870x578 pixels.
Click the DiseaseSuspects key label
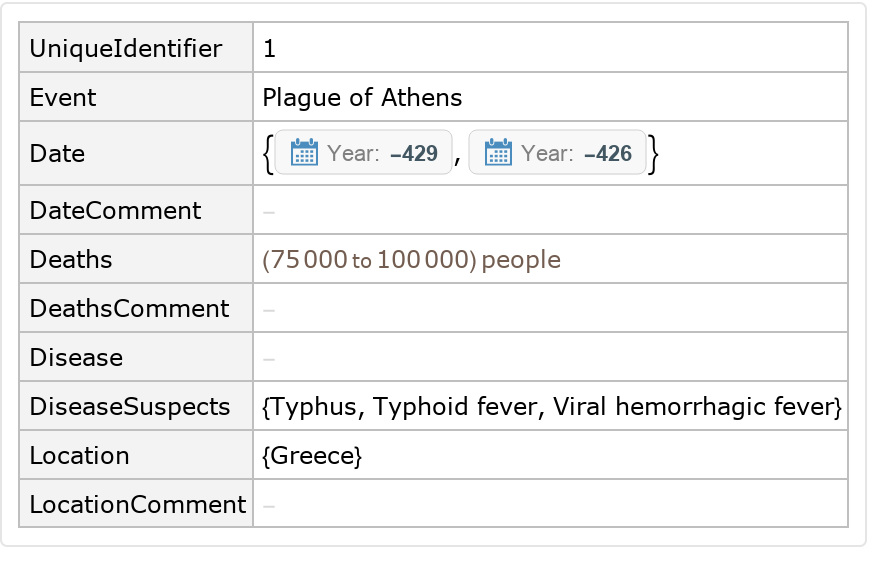(130, 407)
